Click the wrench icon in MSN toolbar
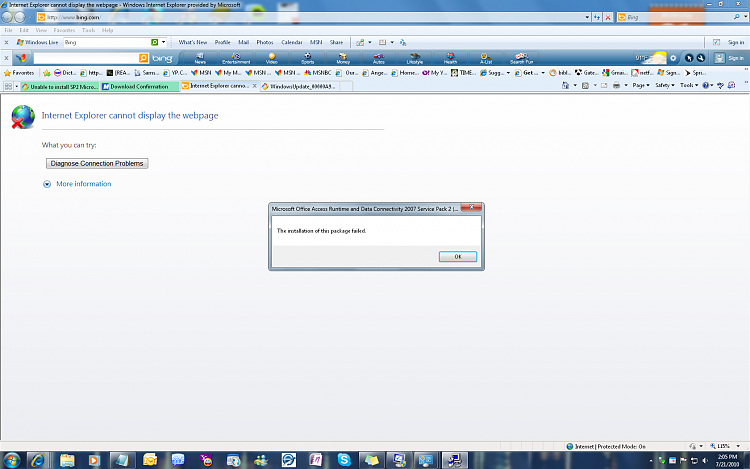750x469 pixels. point(701,58)
